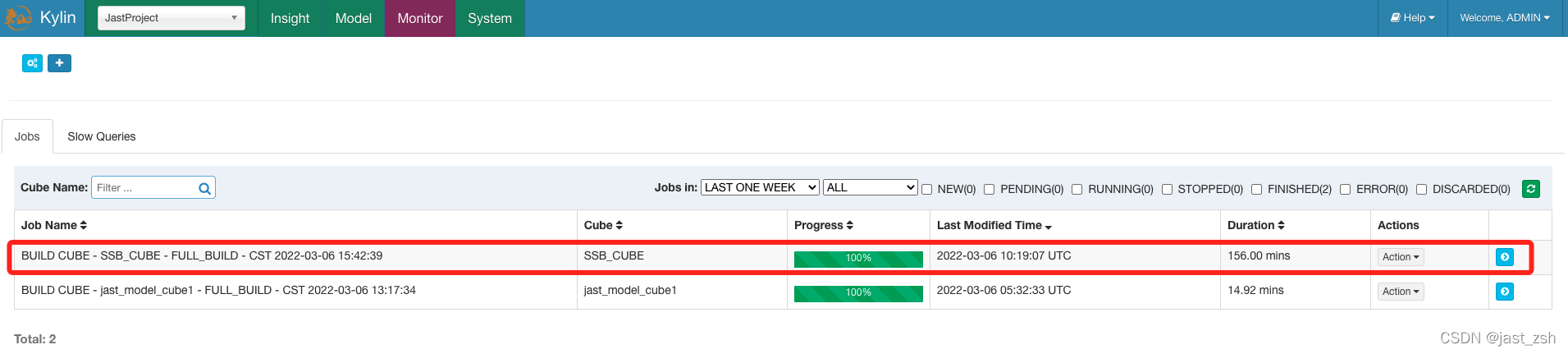This screenshot has height=354, width=1568.
Task: Click the Kylin logo icon
Action: (18, 17)
